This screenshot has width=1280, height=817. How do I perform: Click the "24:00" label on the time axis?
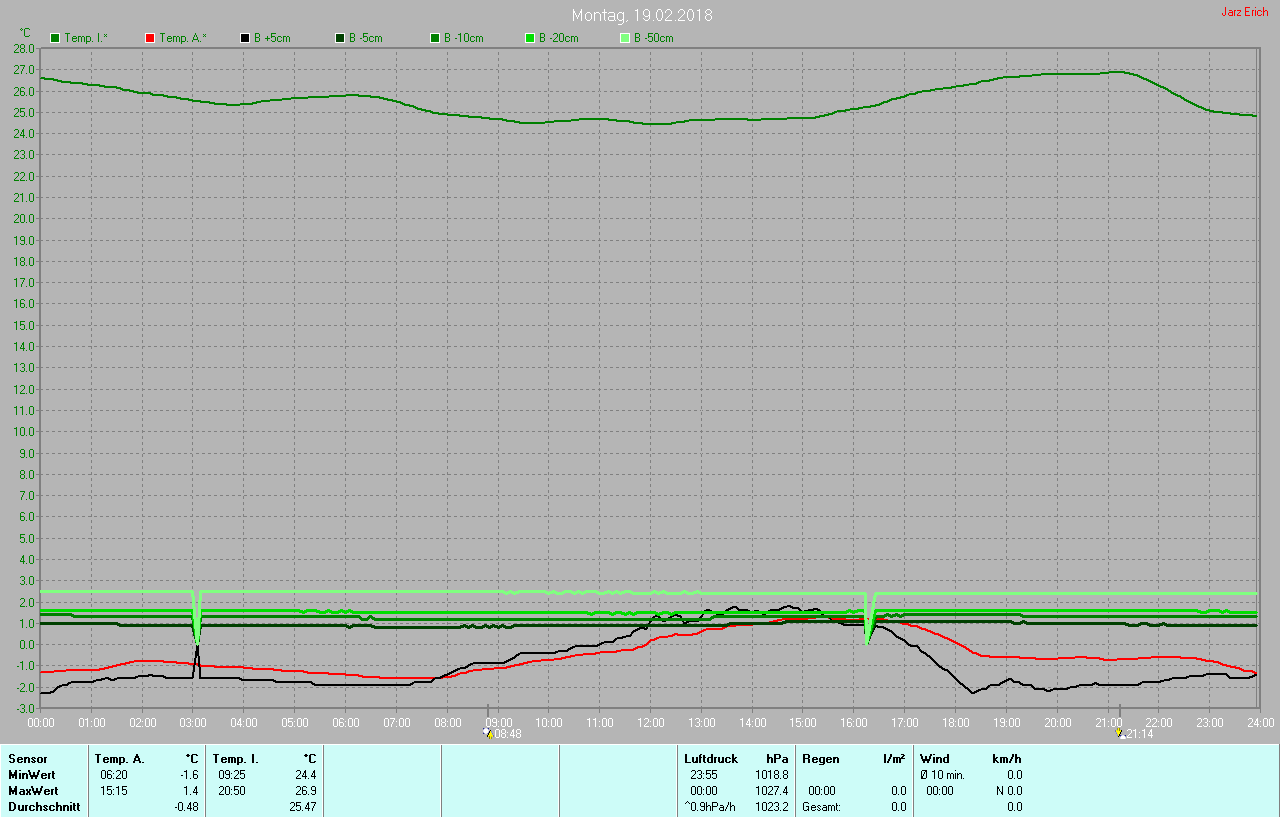click(1259, 722)
